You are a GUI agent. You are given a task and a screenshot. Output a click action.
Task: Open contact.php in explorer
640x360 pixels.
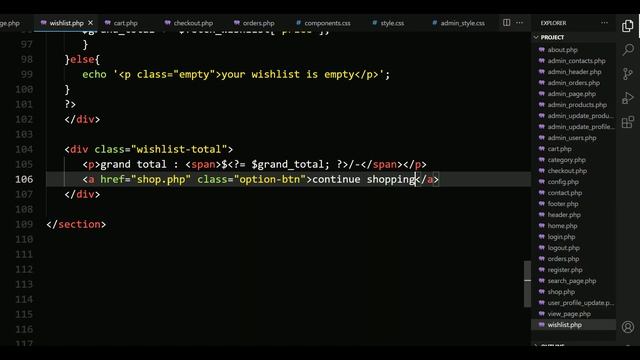(x=564, y=193)
